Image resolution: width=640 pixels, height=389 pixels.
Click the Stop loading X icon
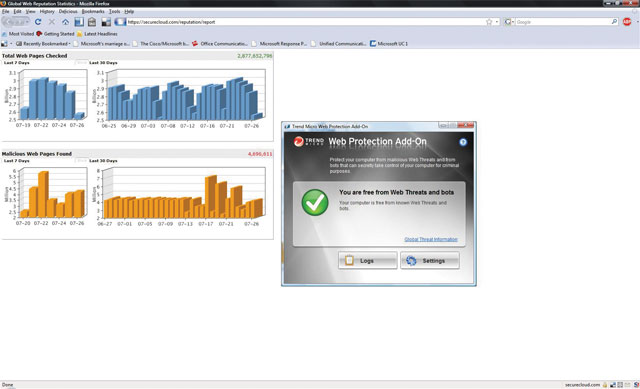[x=52, y=22]
